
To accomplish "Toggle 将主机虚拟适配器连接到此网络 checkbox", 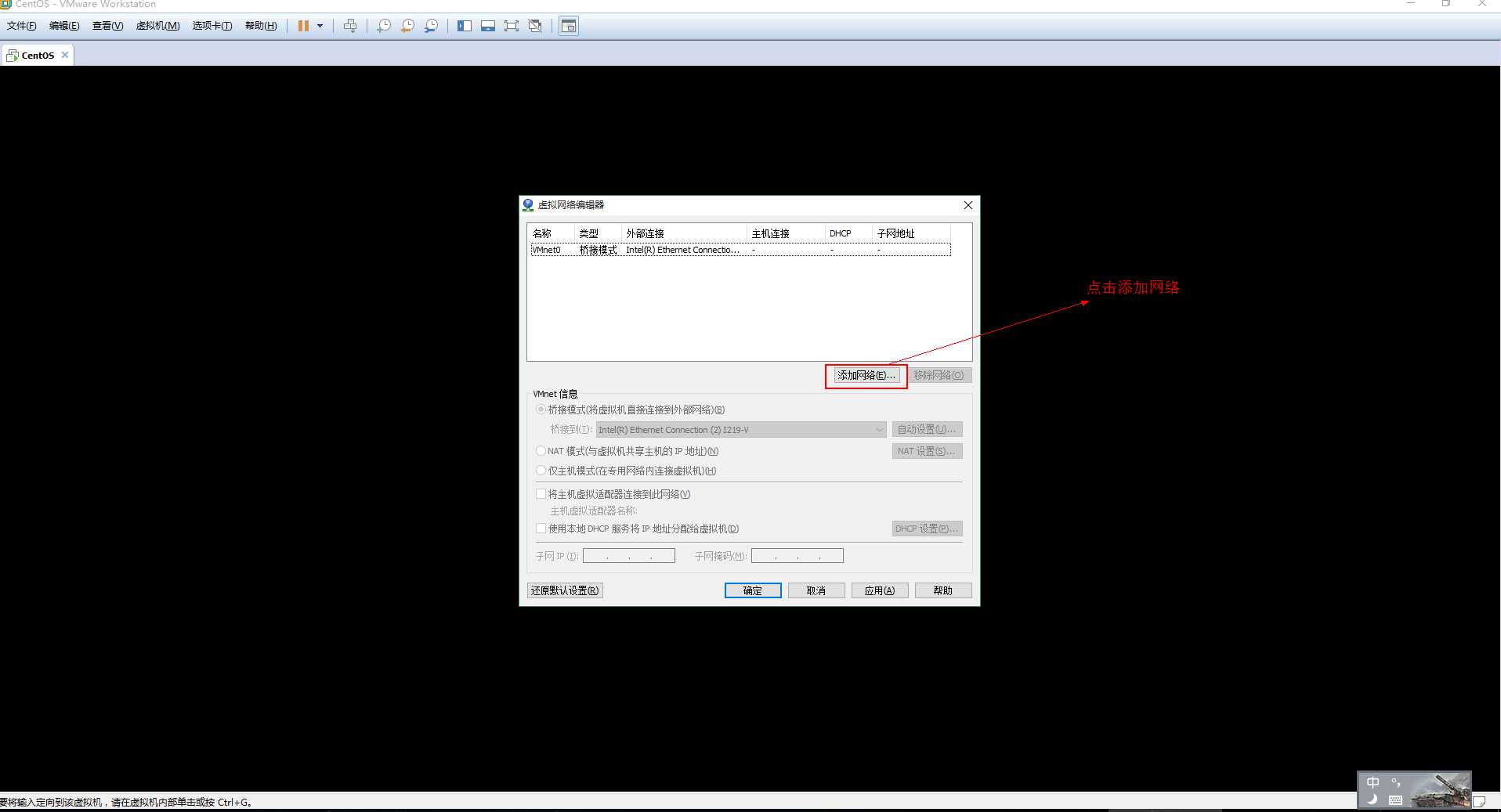I will pos(541,494).
